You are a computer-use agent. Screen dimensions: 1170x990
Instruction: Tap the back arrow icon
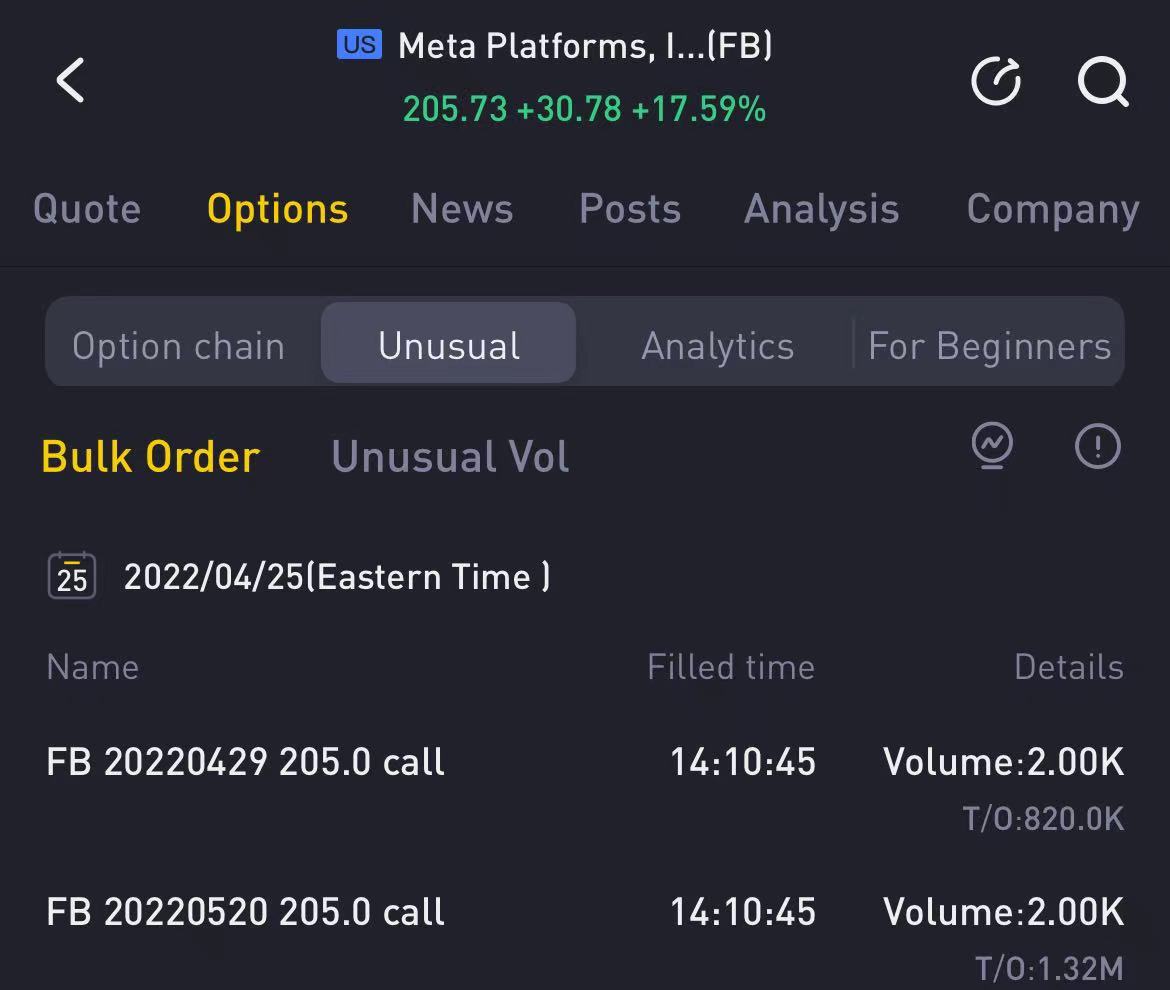[x=70, y=80]
